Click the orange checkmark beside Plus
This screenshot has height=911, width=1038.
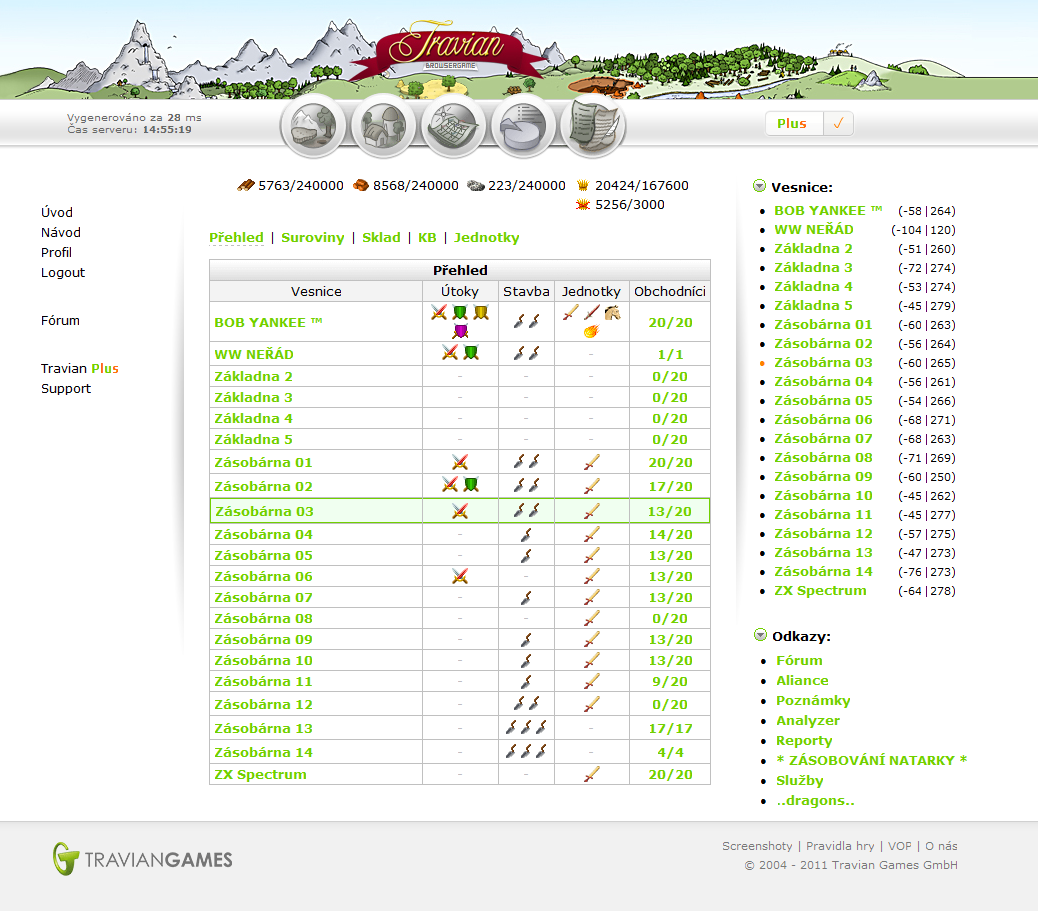[x=838, y=124]
